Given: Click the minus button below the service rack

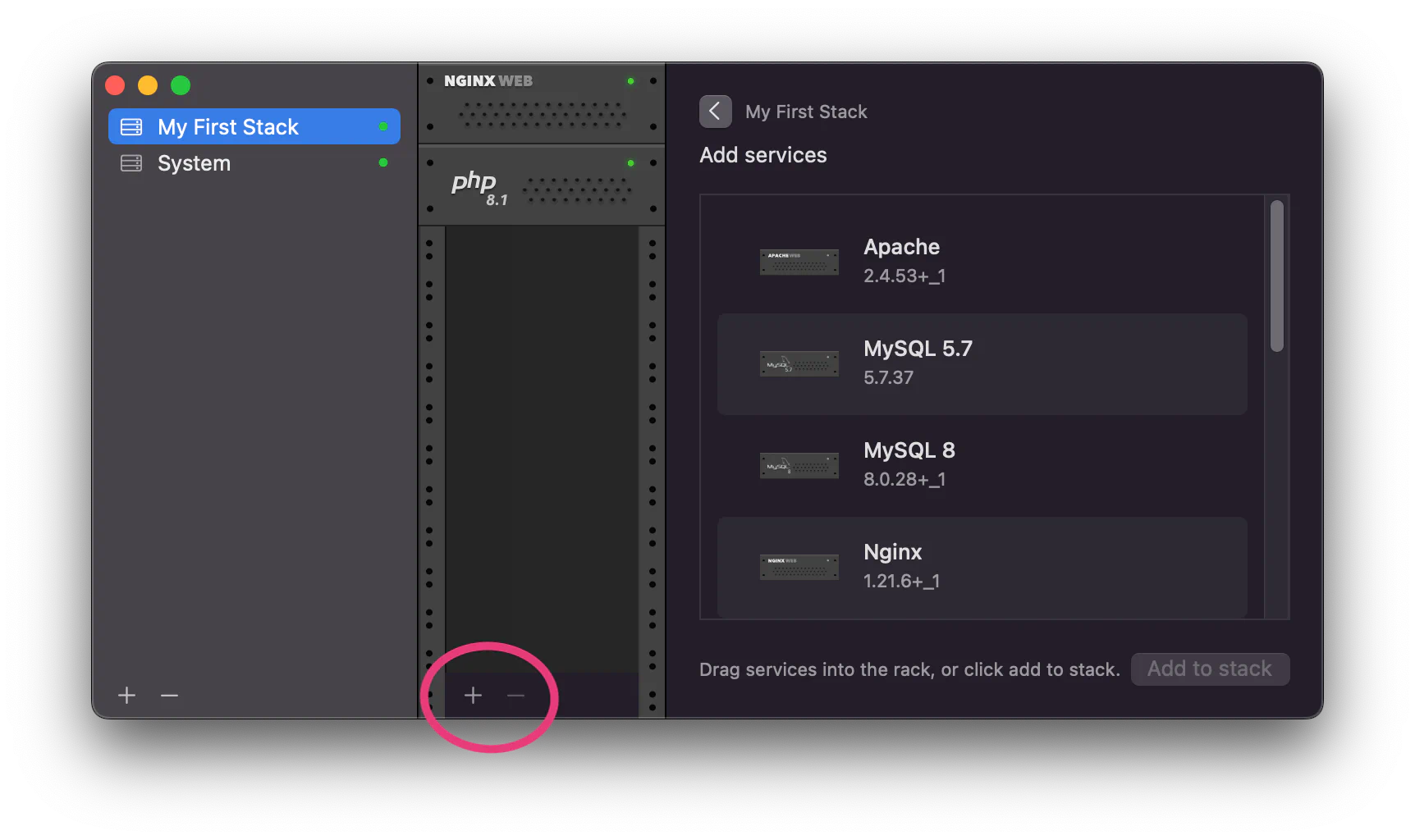Looking at the screenshot, I should 515,696.
